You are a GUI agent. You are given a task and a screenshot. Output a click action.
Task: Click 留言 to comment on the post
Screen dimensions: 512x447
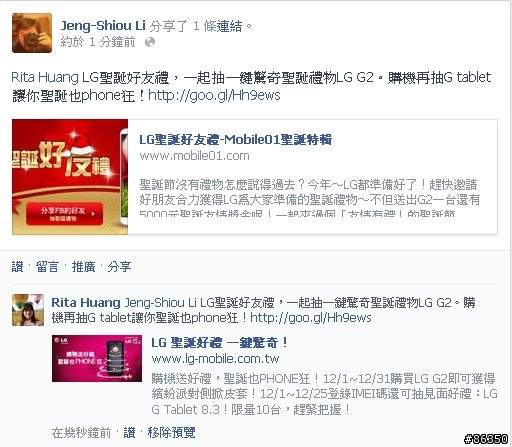point(47,266)
